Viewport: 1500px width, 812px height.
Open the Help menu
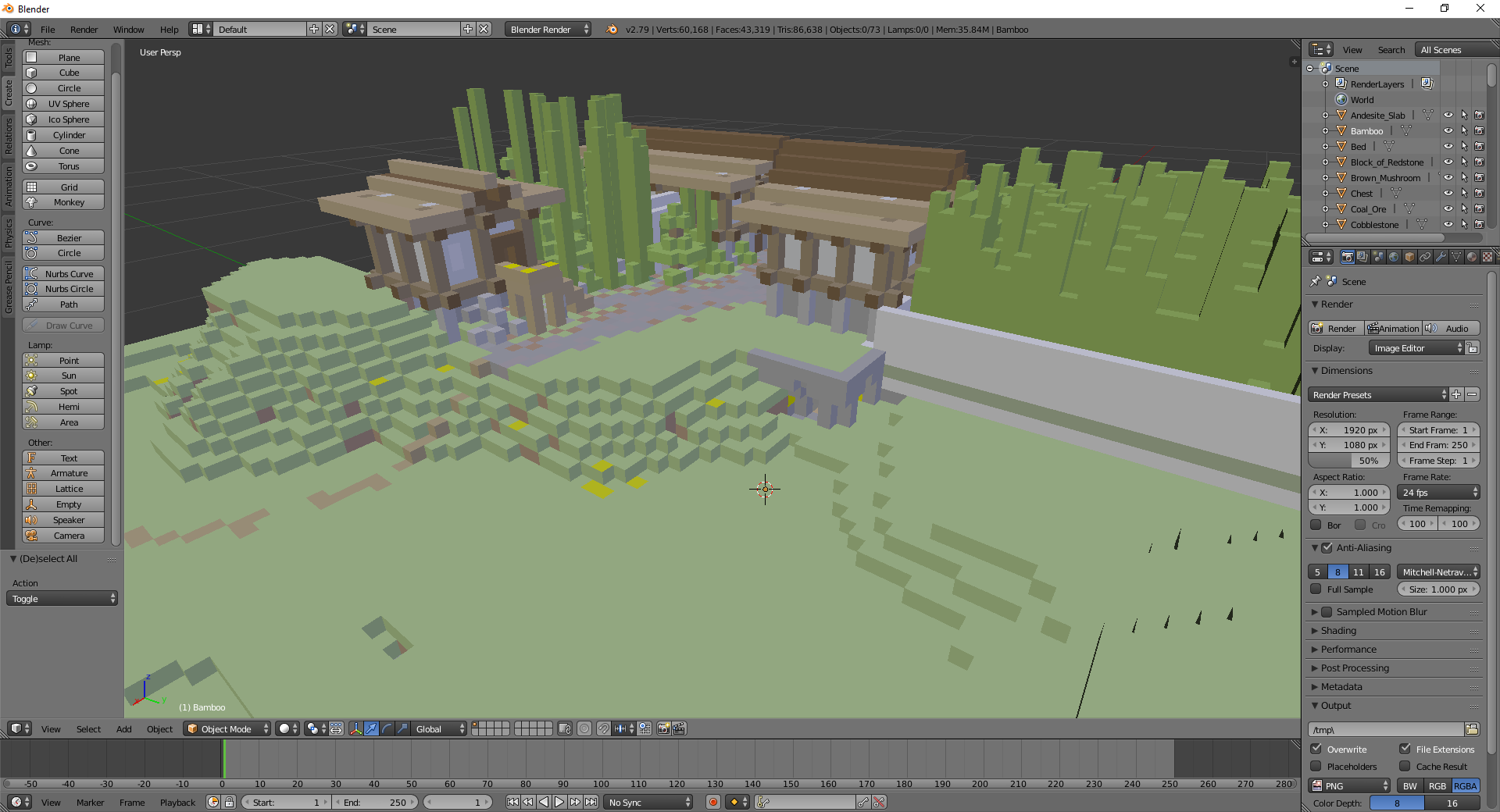[169, 30]
